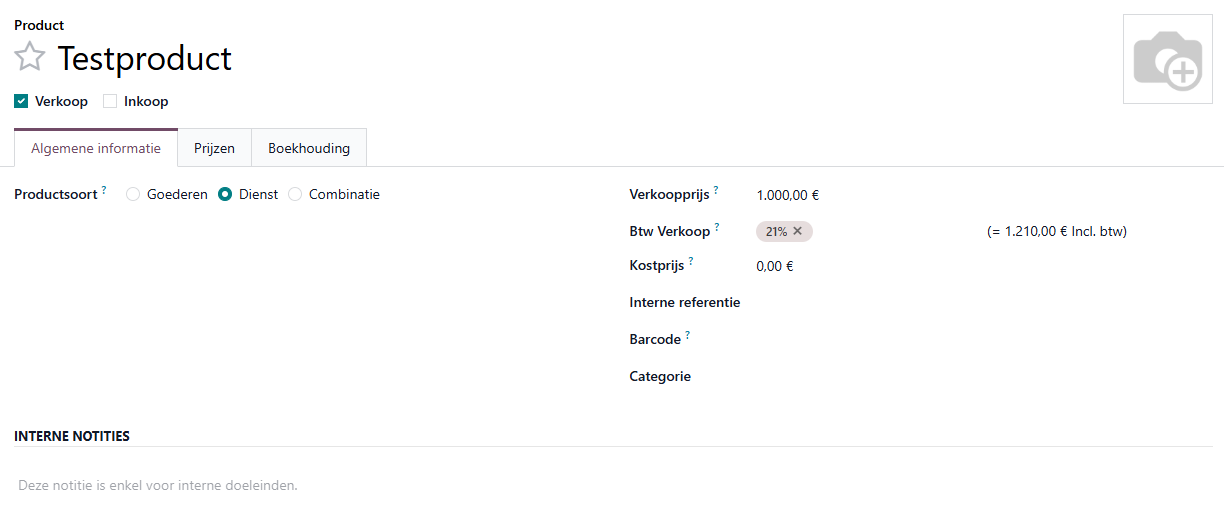The image size is (1224, 517).
Task: Select the Algemene informatie tab
Action: tap(96, 148)
